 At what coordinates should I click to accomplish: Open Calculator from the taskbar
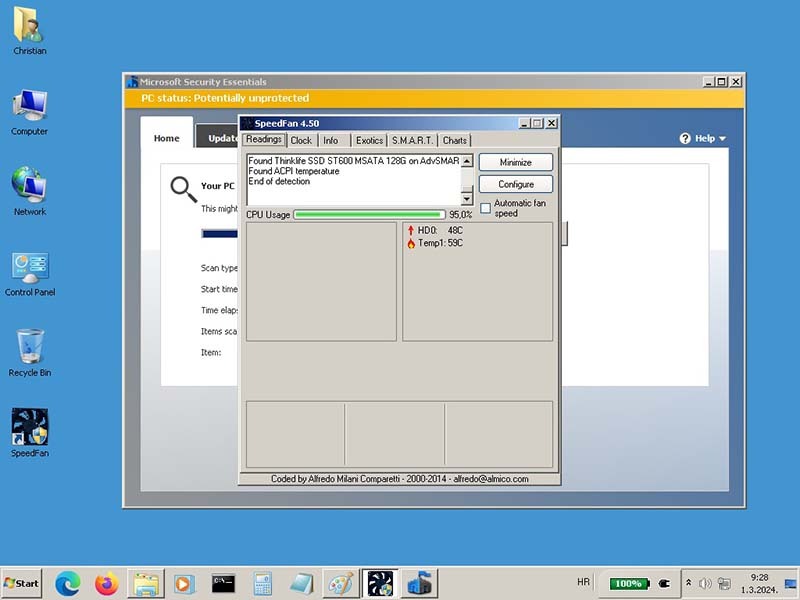coord(263,583)
